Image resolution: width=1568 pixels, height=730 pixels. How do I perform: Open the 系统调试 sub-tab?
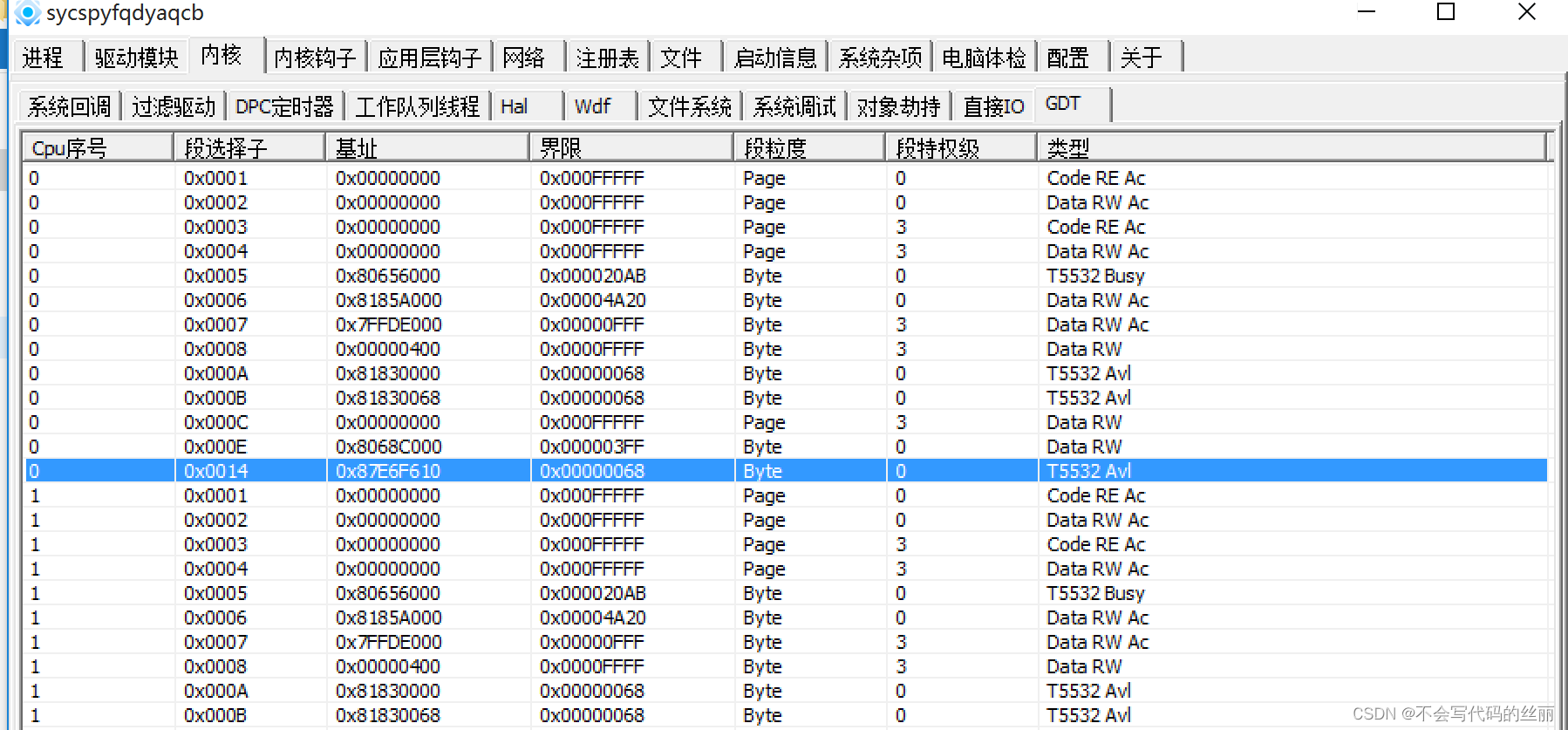tap(794, 106)
